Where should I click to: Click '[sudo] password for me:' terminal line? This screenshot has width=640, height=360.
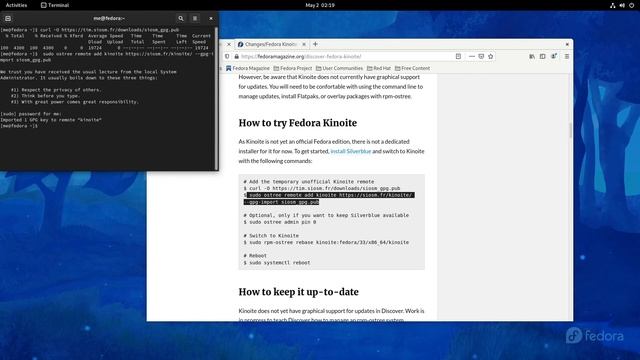31,114
